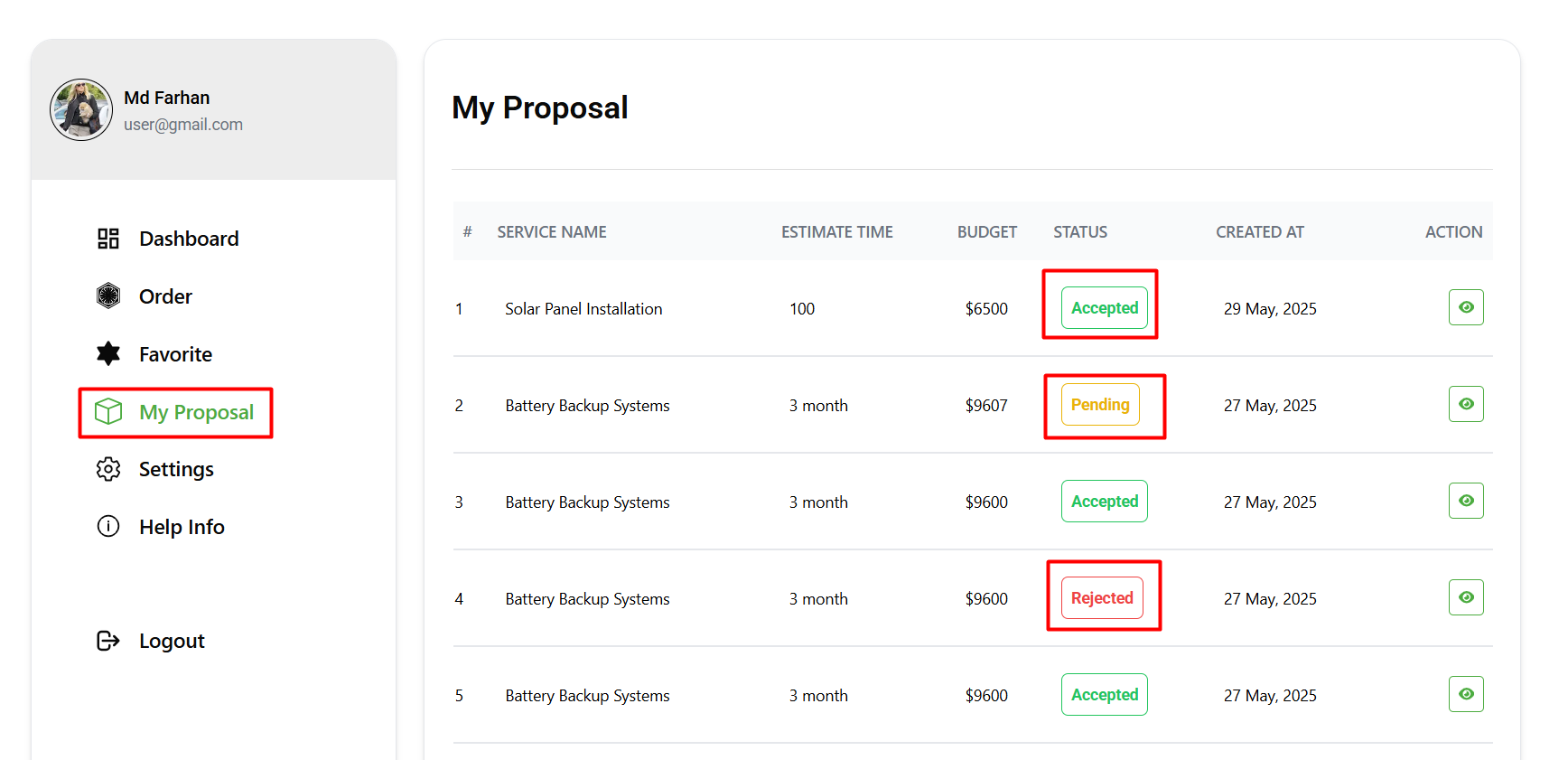Click the Settings gear icon
Image resolution: width=1568 pixels, height=760 pixels.
(x=108, y=469)
